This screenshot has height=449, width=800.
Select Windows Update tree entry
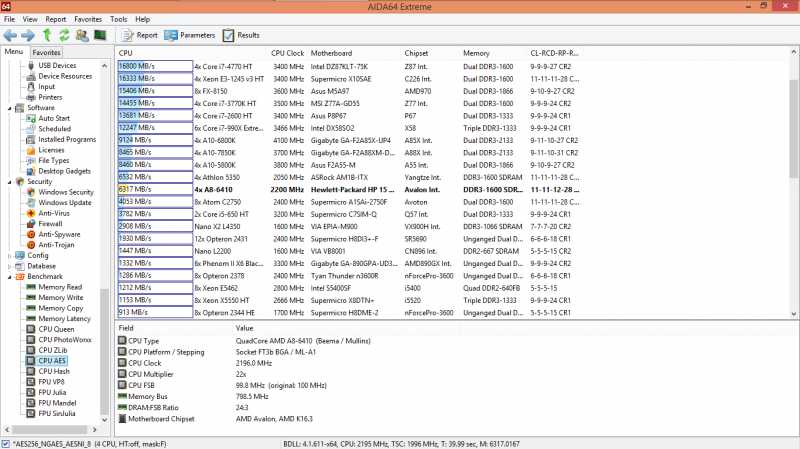pos(65,203)
